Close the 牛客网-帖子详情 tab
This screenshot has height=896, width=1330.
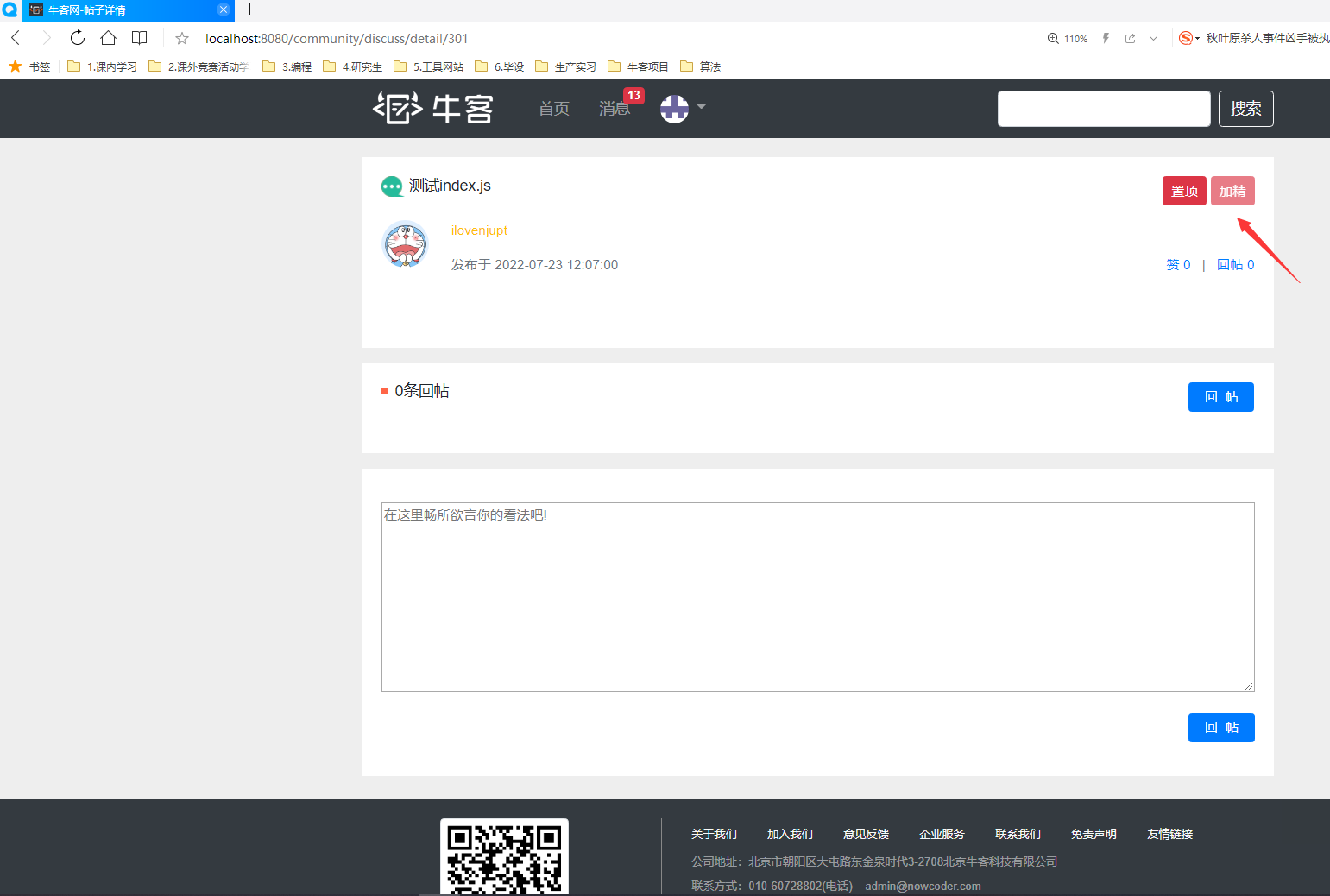(x=224, y=9)
